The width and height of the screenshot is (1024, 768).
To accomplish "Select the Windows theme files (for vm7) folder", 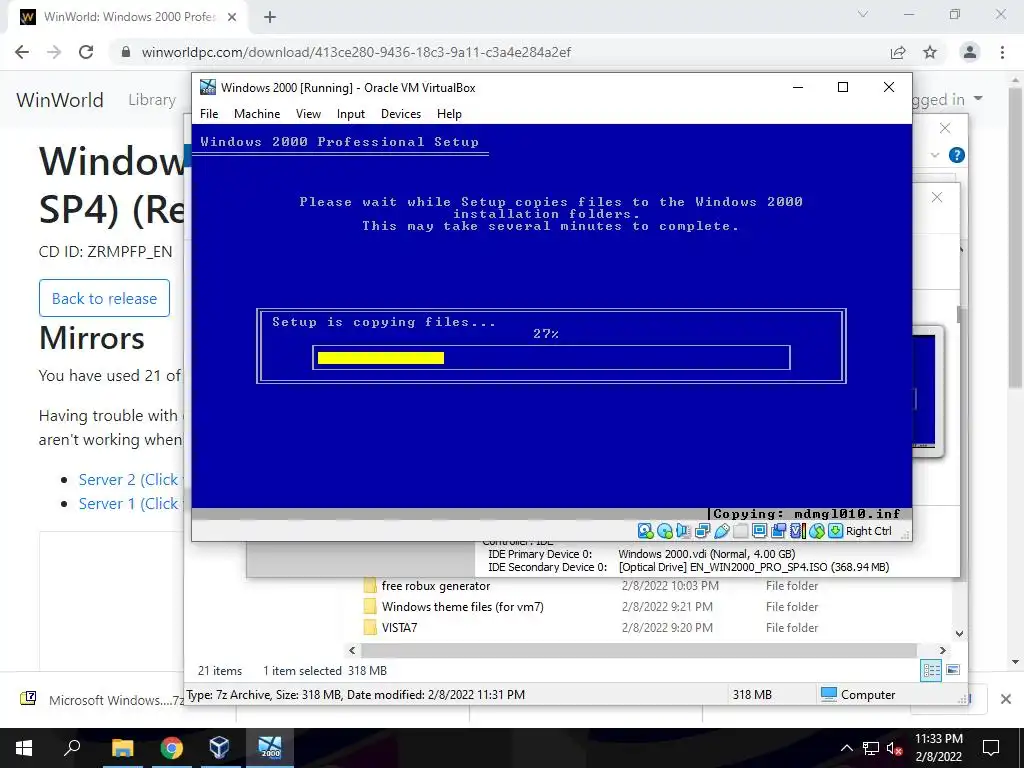I will 462,607.
